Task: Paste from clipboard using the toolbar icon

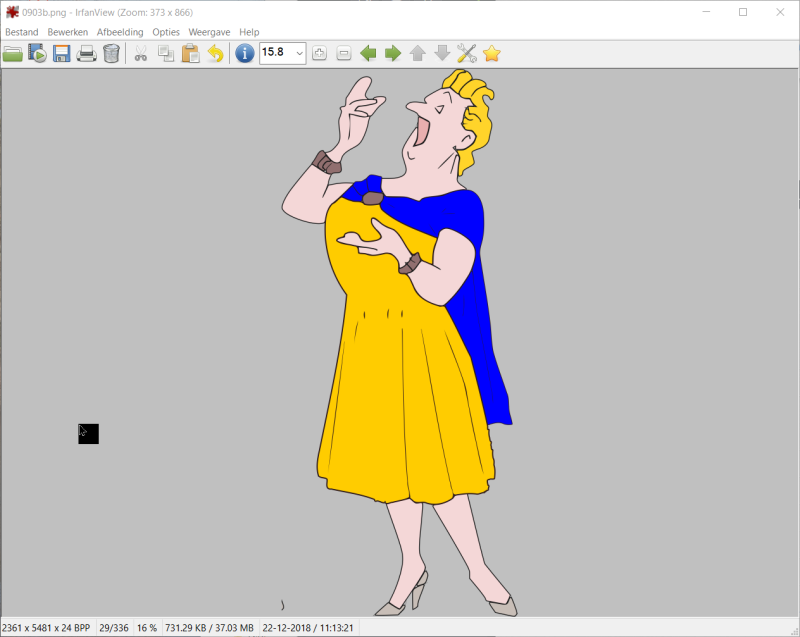Action: point(190,54)
